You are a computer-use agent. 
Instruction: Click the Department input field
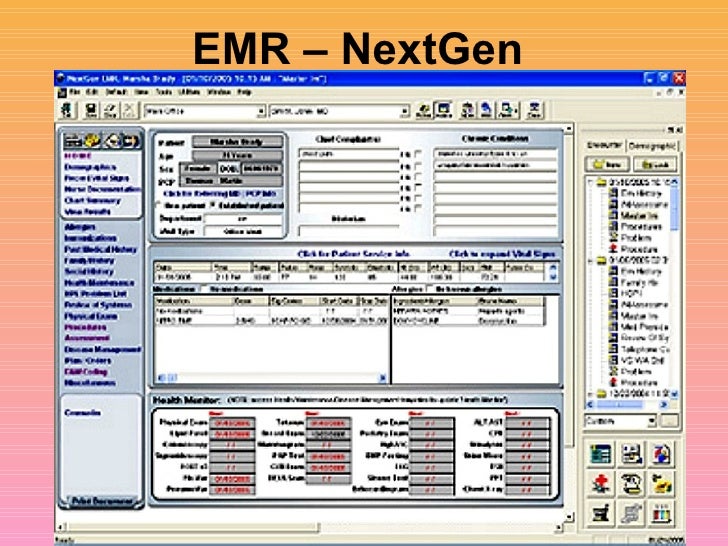[243, 218]
